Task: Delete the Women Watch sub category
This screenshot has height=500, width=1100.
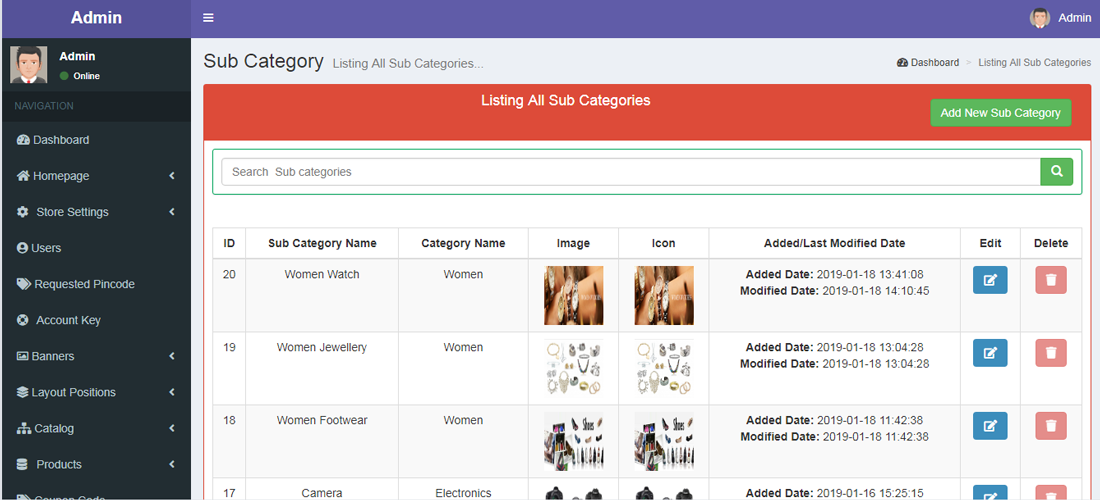Action: point(1051,280)
